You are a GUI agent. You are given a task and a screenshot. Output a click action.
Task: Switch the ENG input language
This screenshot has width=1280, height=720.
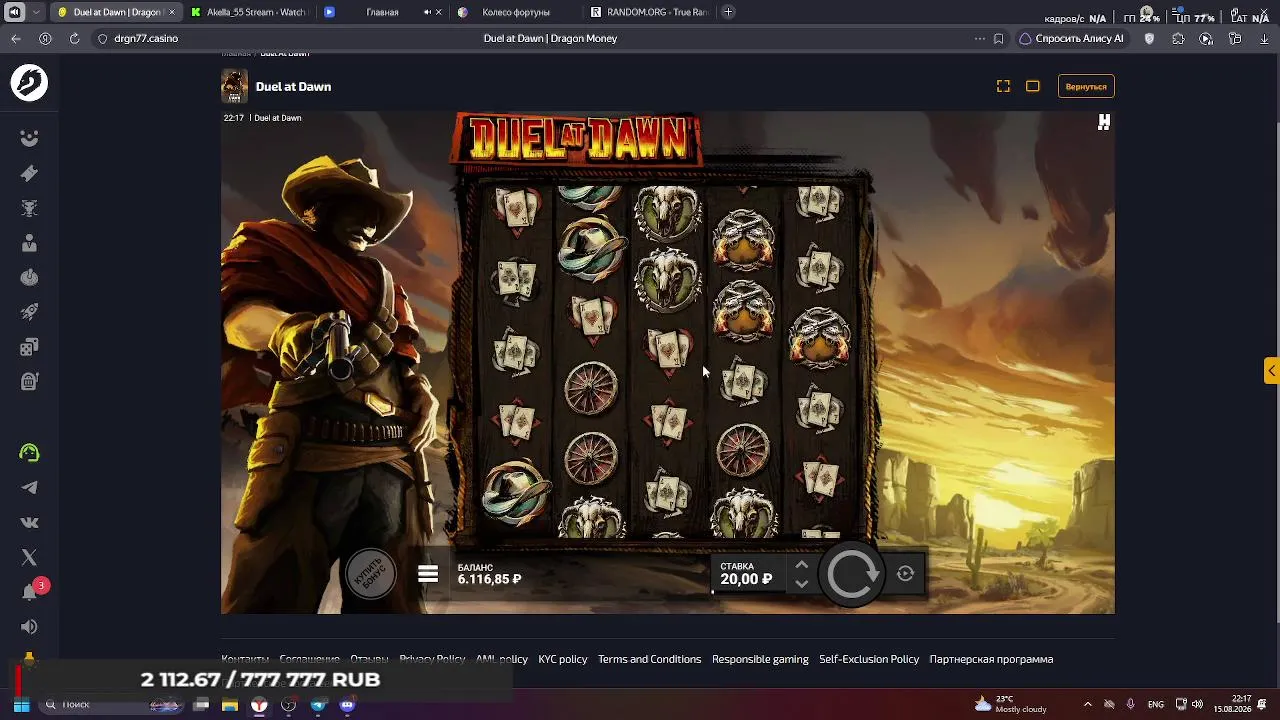click(x=1156, y=704)
